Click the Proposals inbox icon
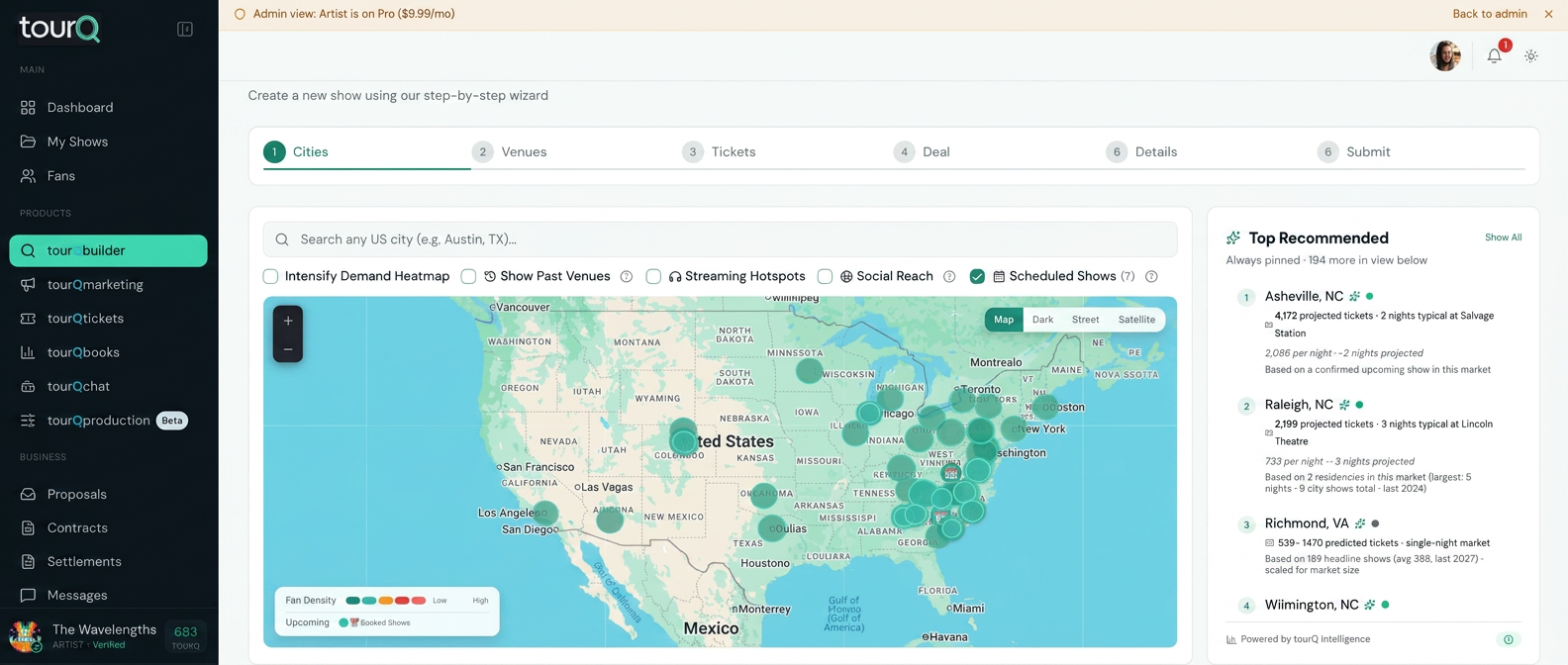 tap(28, 494)
